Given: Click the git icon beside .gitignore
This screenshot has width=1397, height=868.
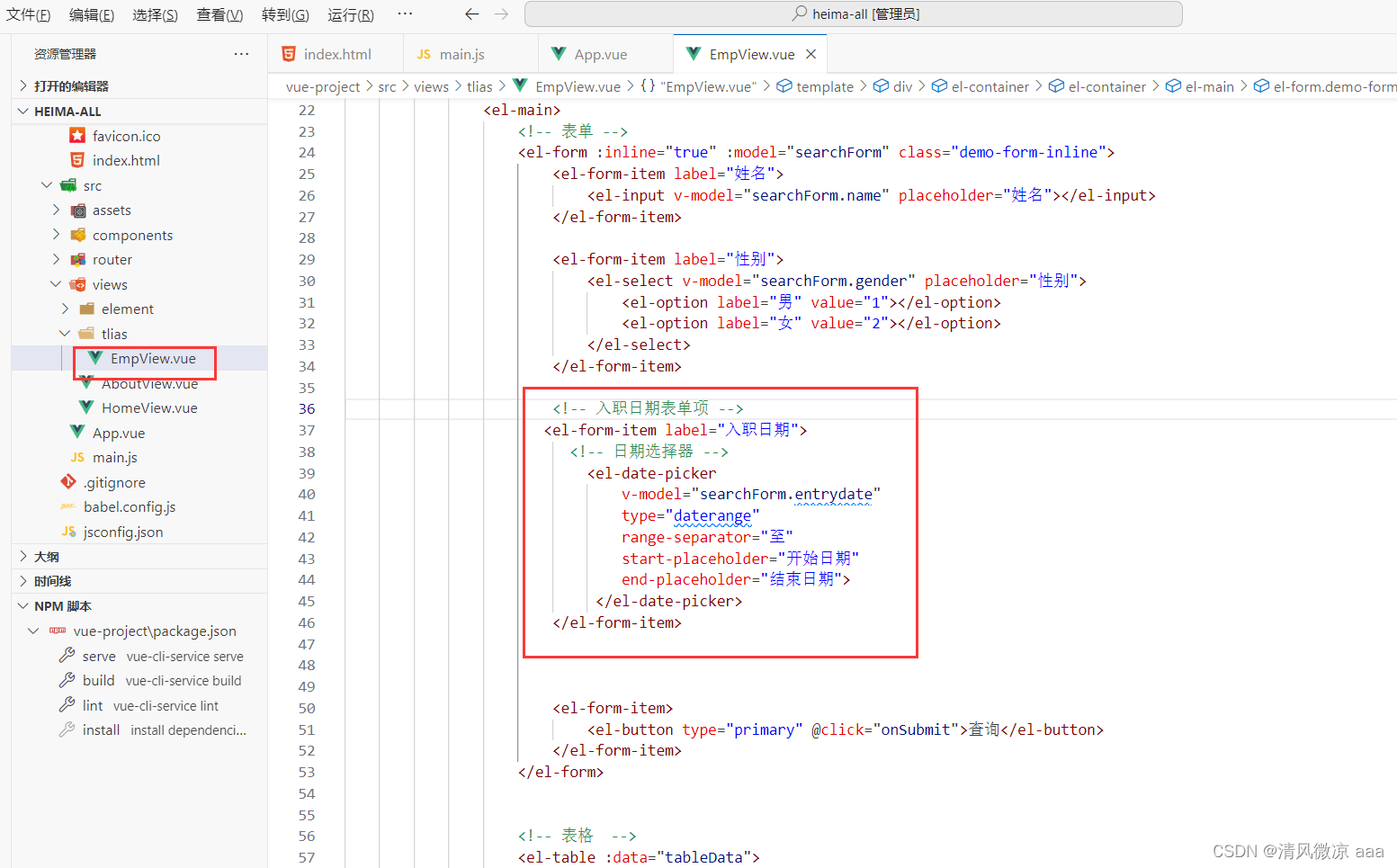Looking at the screenshot, I should pos(68,482).
